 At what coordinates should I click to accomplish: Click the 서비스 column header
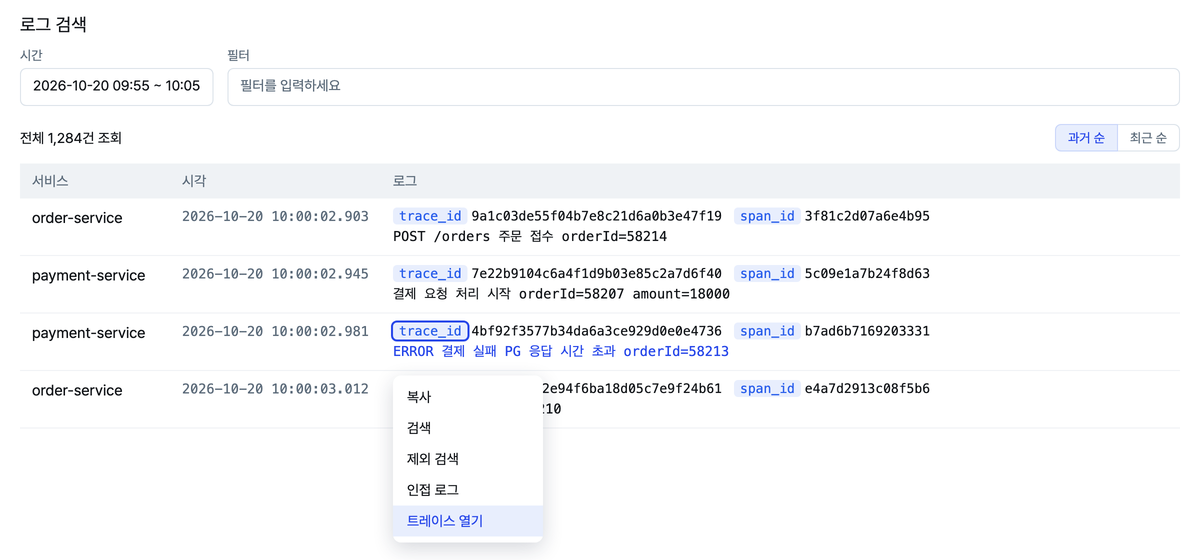[x=50, y=181]
